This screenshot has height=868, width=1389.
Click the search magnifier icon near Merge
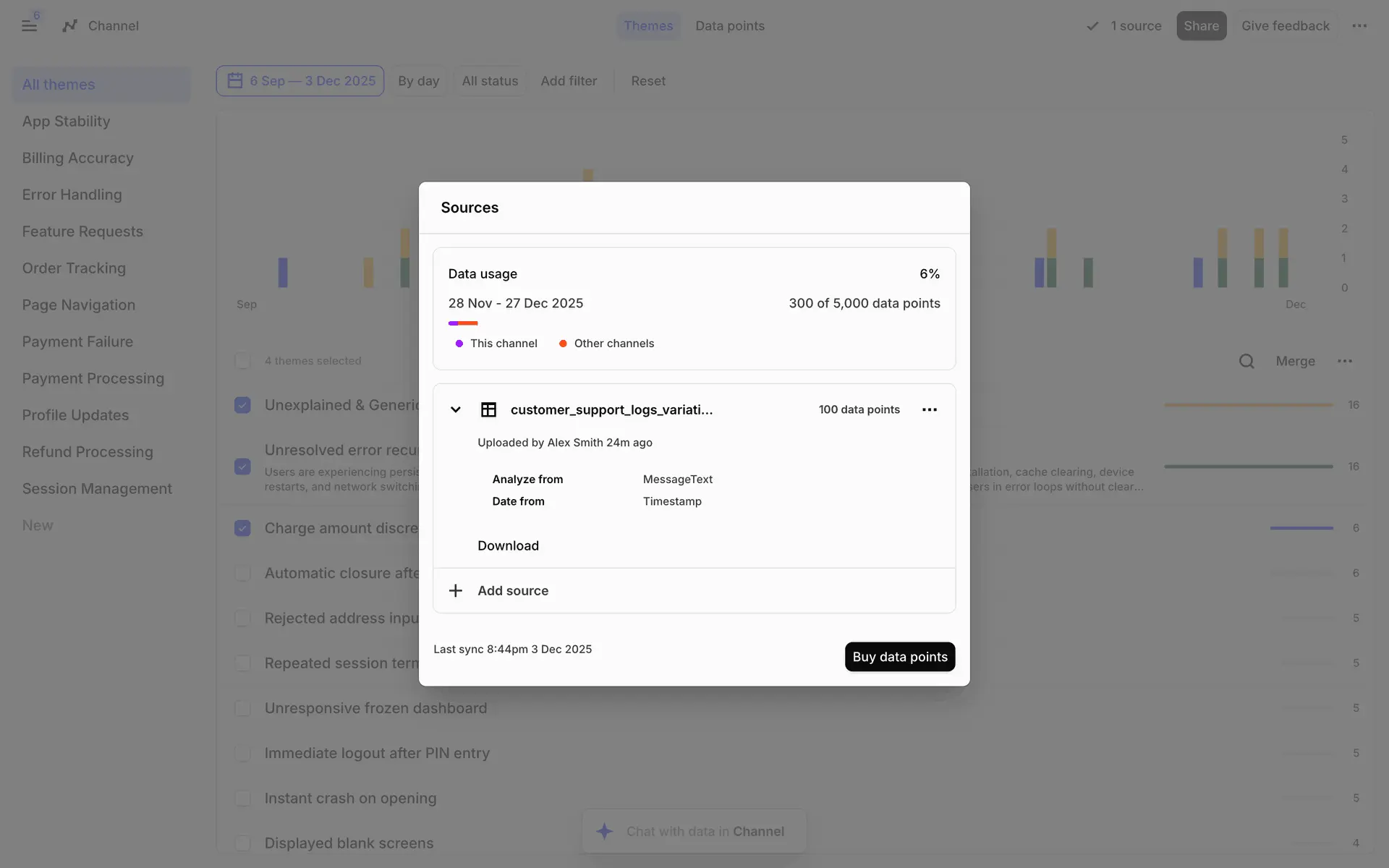[1246, 361]
